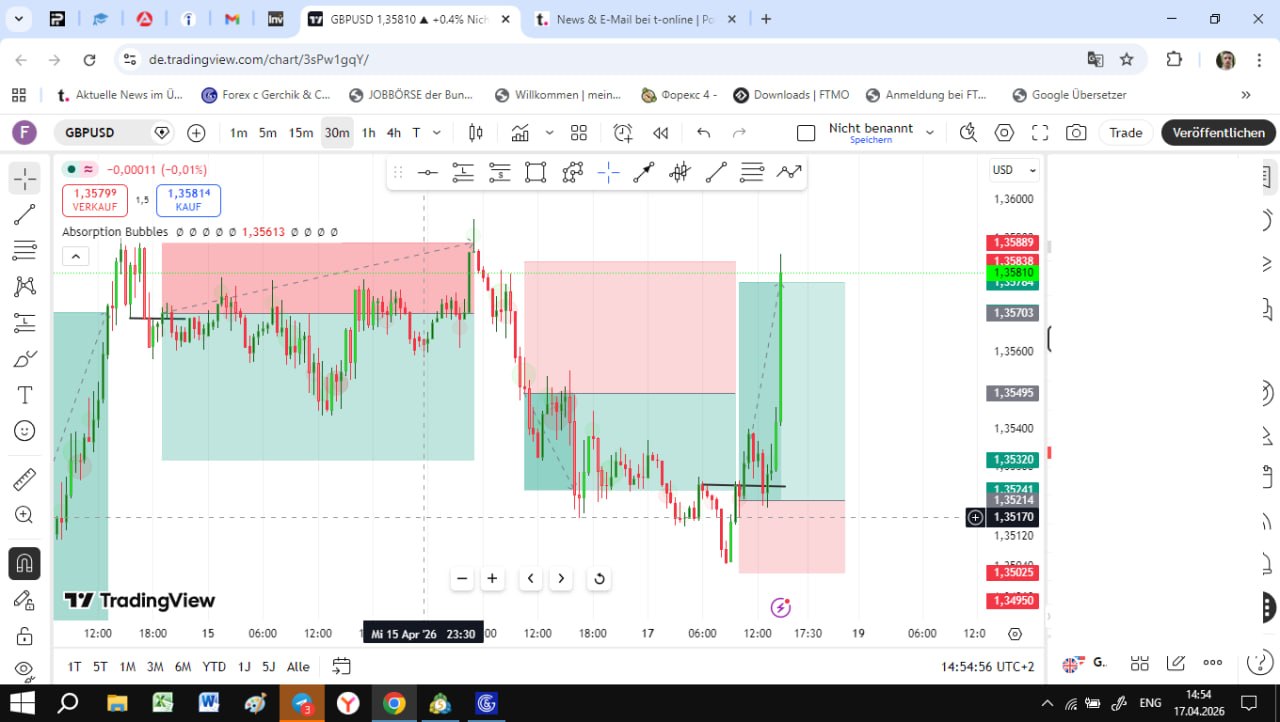1280x722 pixels.
Task: Toggle hide all drawings eye icon
Action: click(24, 668)
